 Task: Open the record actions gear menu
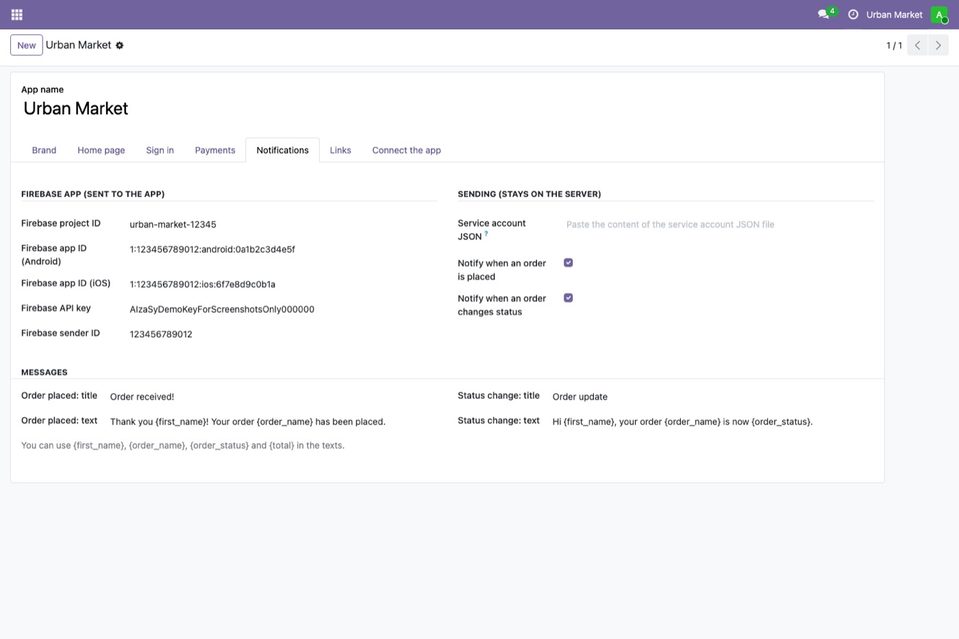120,45
